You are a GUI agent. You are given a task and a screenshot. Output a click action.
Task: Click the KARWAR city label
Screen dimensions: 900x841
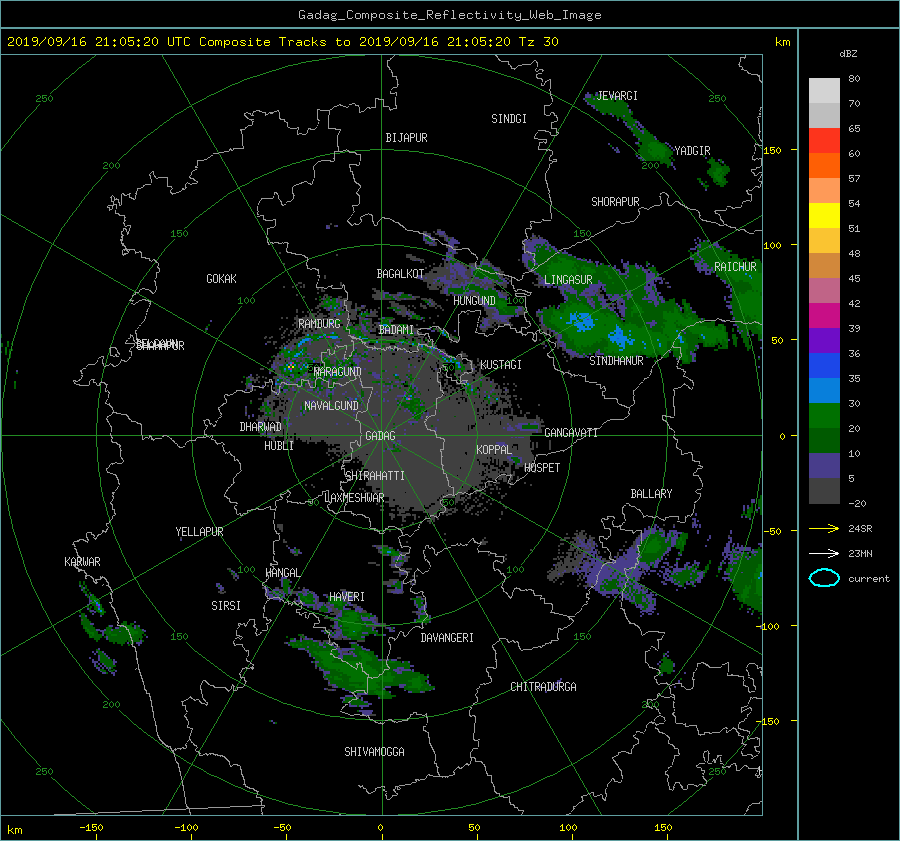coord(83,562)
